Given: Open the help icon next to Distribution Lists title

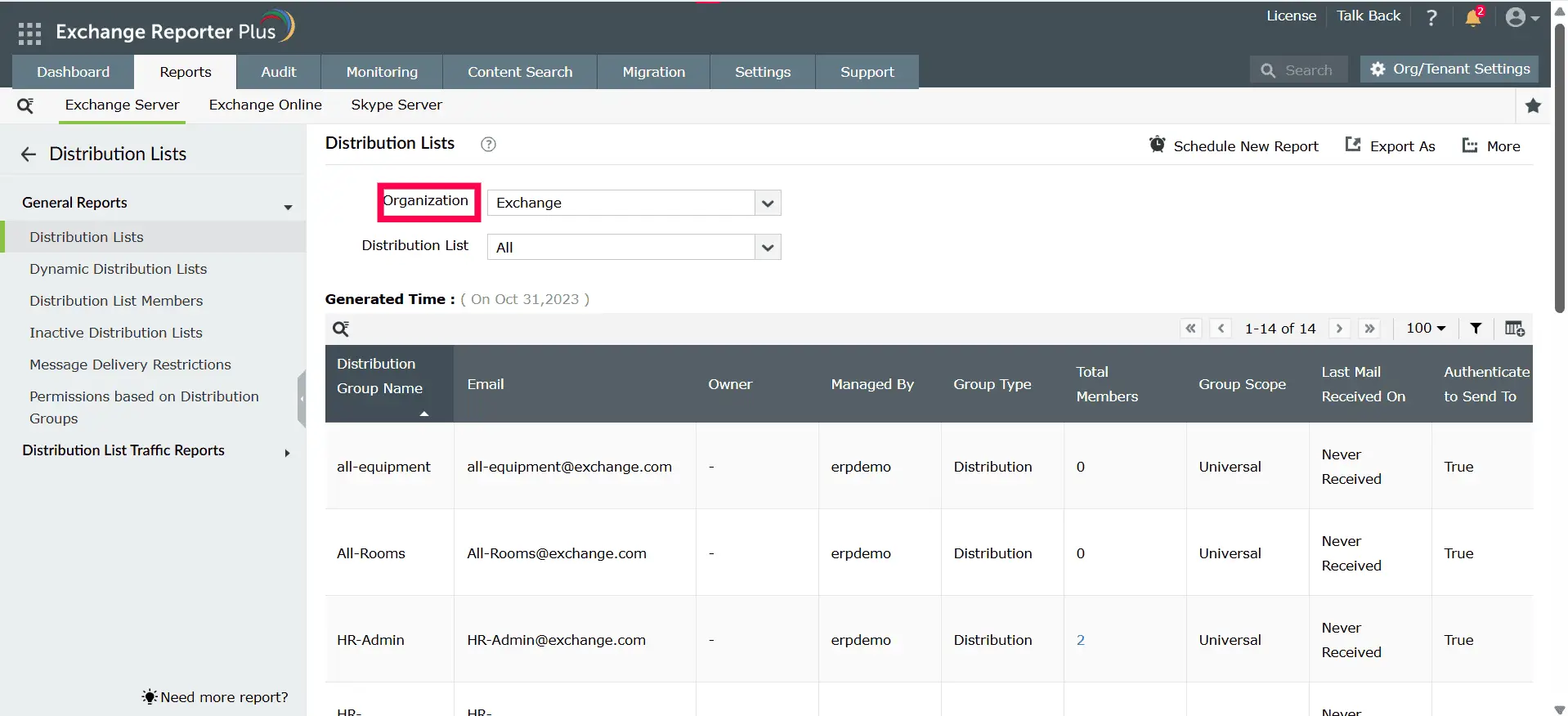Looking at the screenshot, I should point(488,145).
